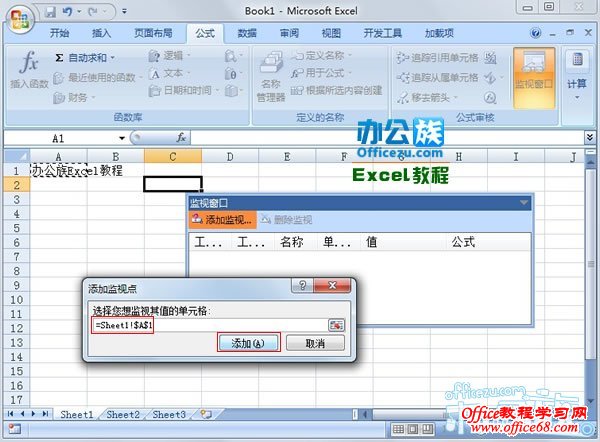
Task: Open the Calculation options group
Action: pos(577,77)
